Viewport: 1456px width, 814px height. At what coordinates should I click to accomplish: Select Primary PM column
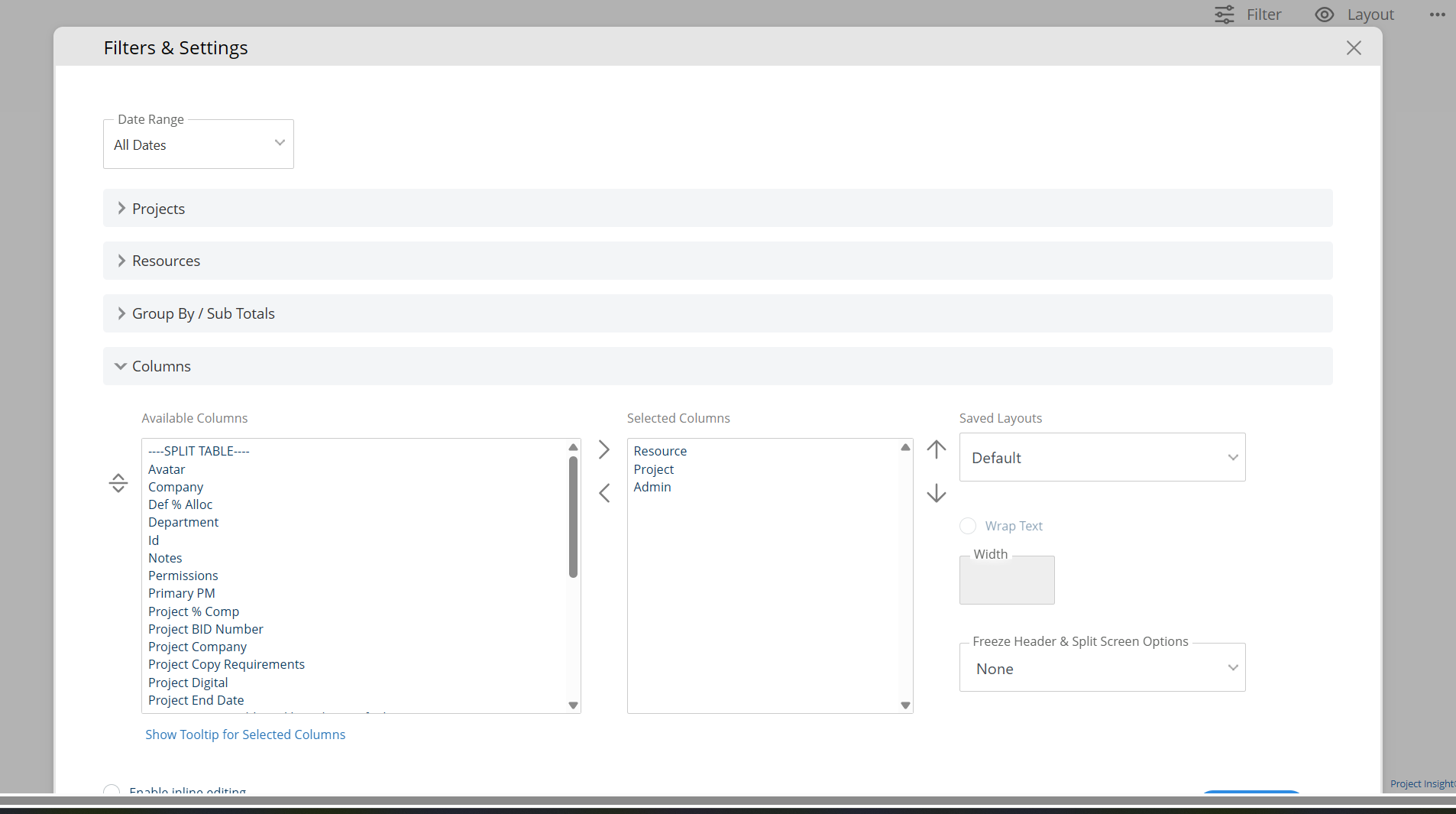pos(182,593)
